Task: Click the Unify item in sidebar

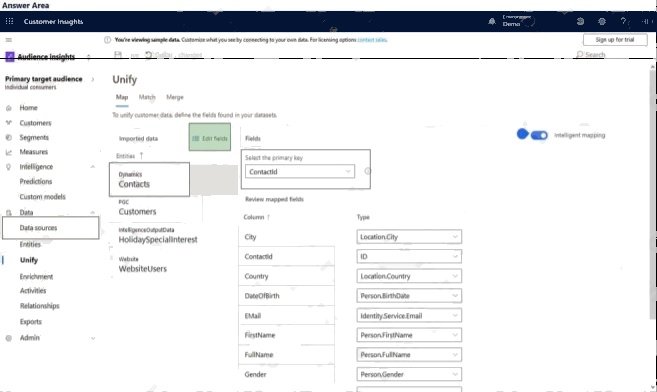Action: 29,260
